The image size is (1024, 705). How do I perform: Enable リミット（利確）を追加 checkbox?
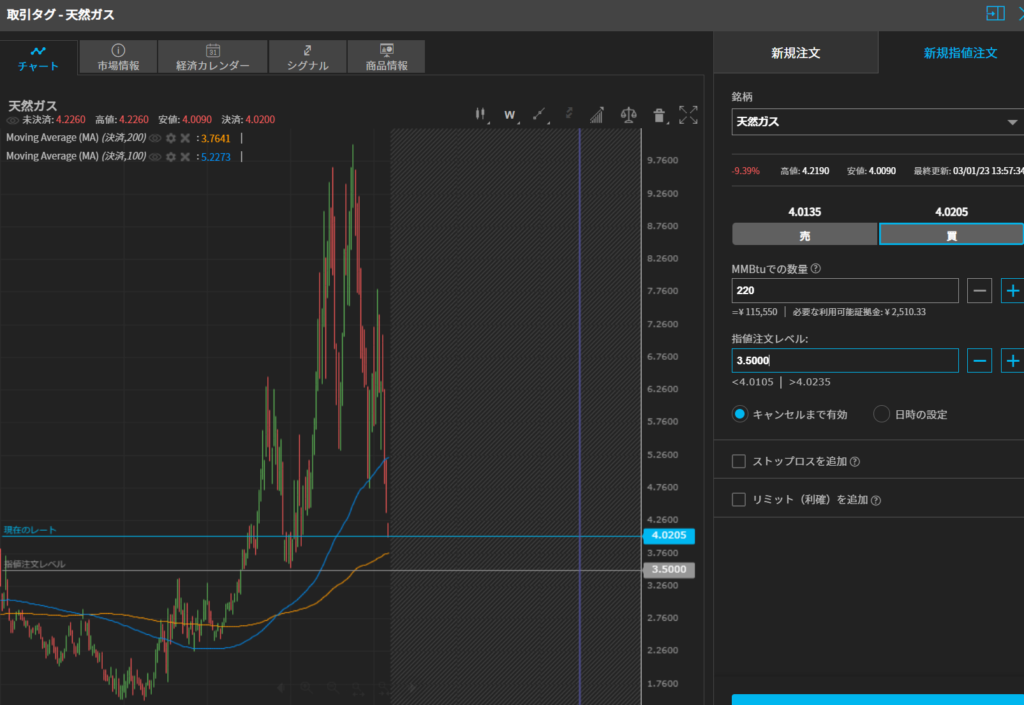(739, 499)
